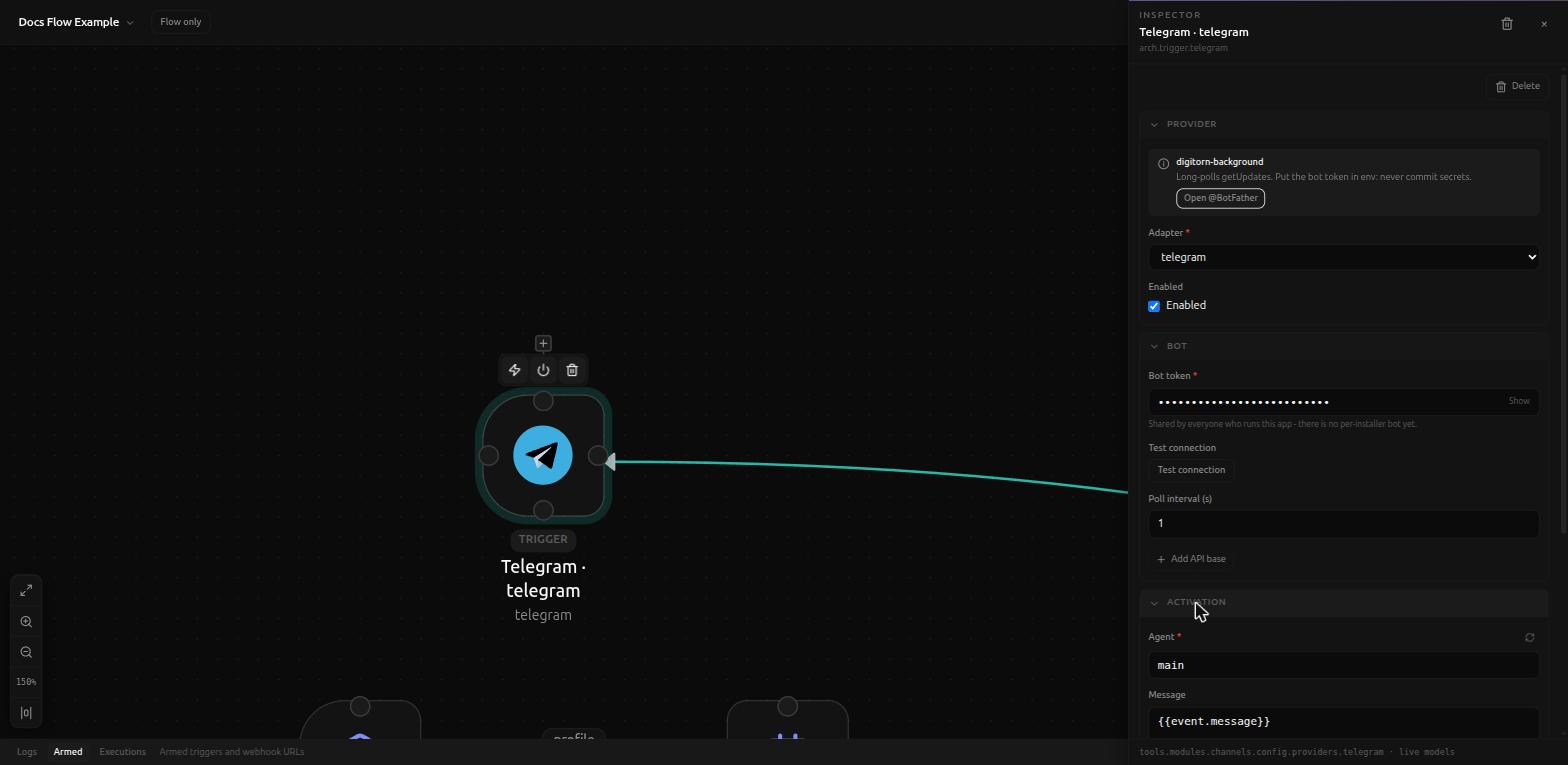The width and height of the screenshot is (1568, 765).
Task: Click the right connector handle of Telegram node
Action: [598, 456]
